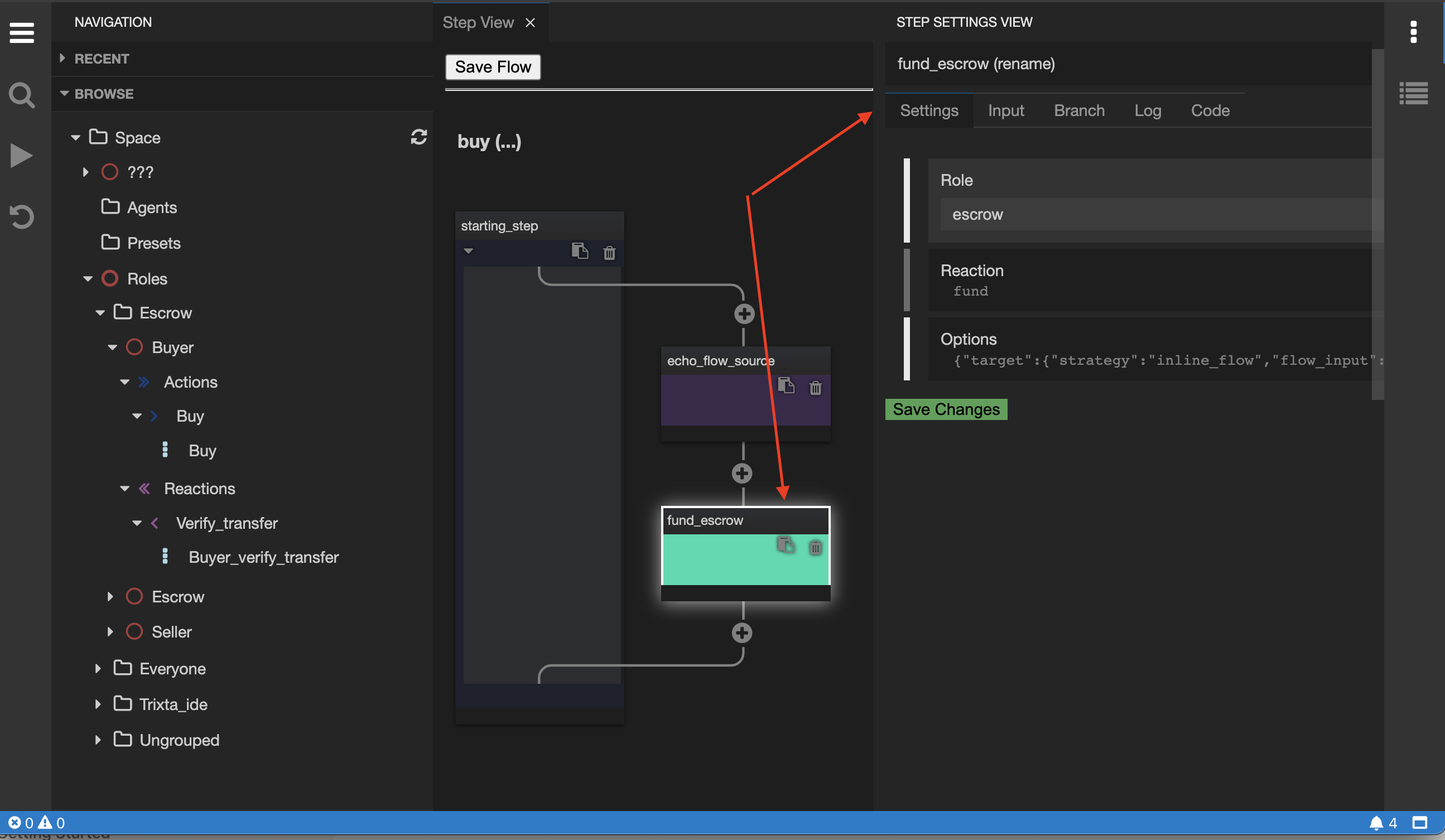
Task: Toggle bottom panel icon in status bar
Action: 1420,823
